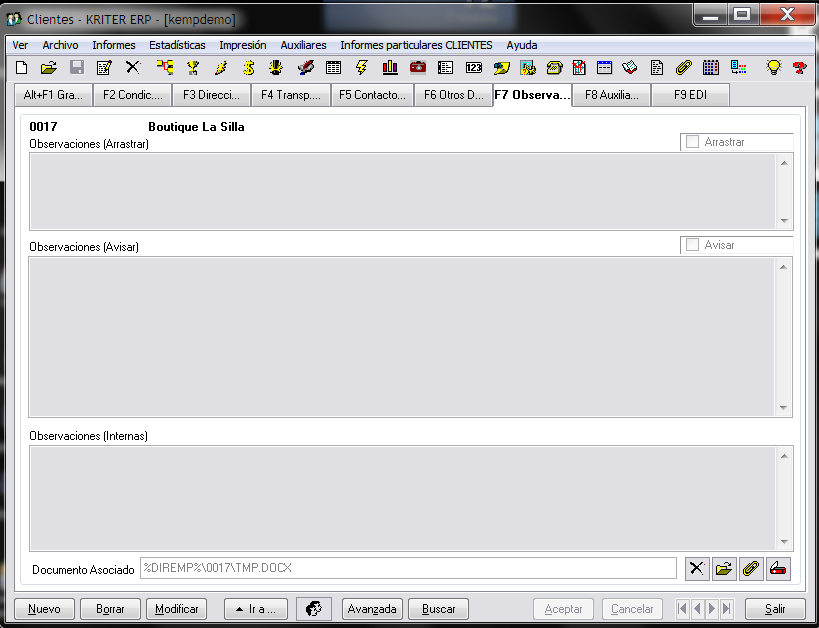819x628 pixels.
Task: Click the notepad with pencil edit icon
Action: pos(104,67)
